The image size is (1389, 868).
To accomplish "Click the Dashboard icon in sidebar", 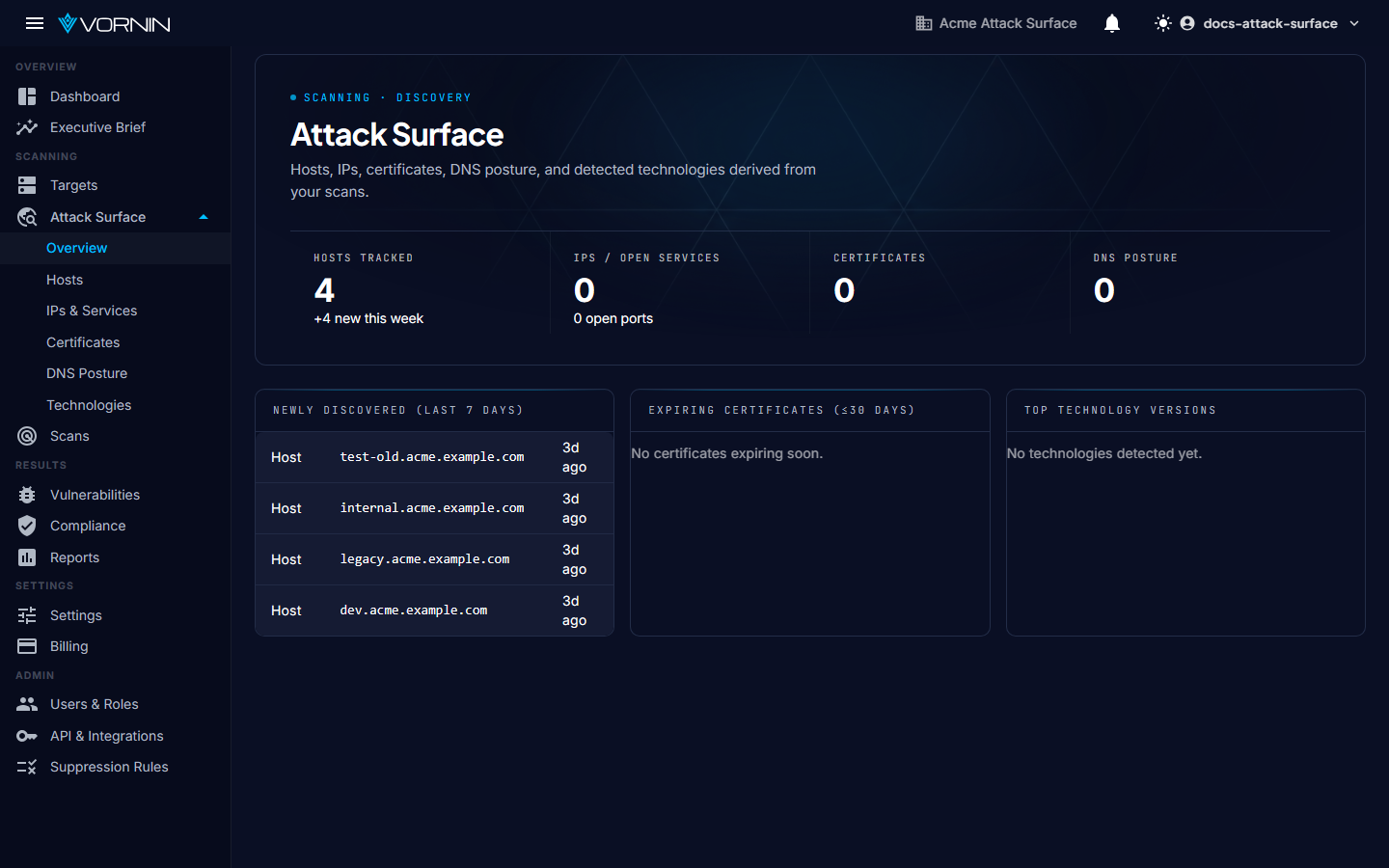I will pos(27,96).
